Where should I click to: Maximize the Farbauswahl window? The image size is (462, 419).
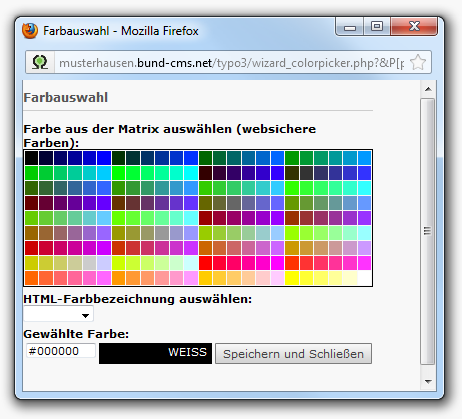377,26
